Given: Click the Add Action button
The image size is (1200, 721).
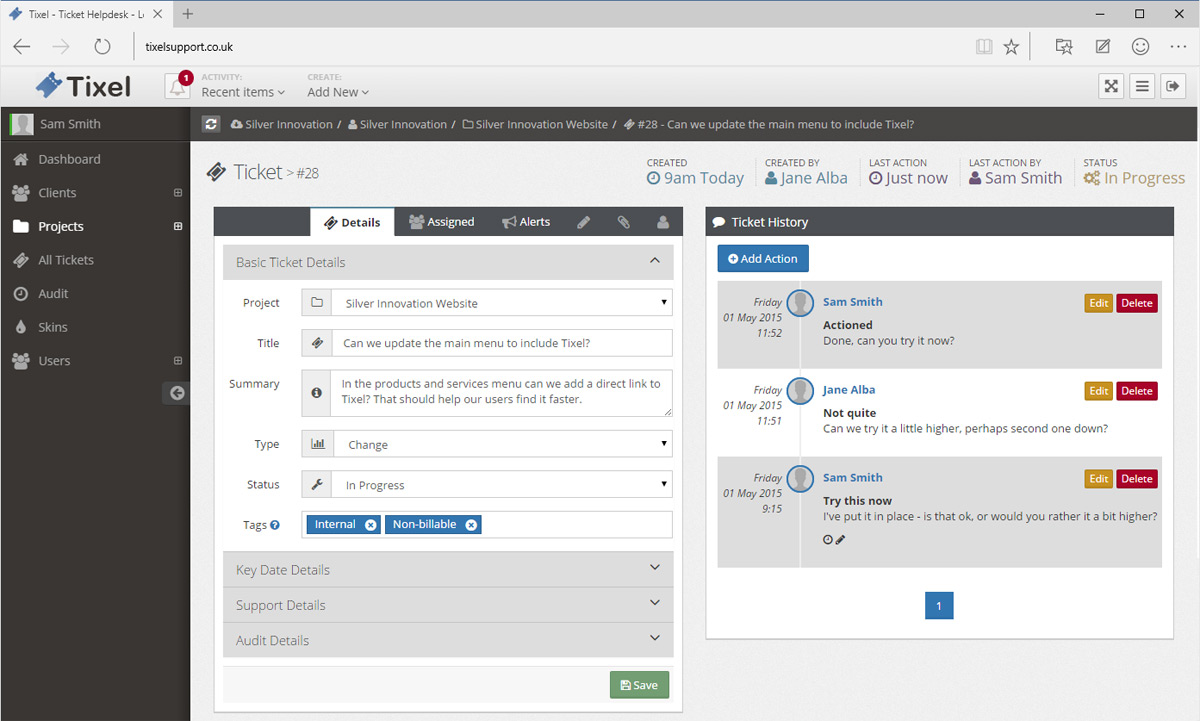Looking at the screenshot, I should pyautogui.click(x=763, y=259).
